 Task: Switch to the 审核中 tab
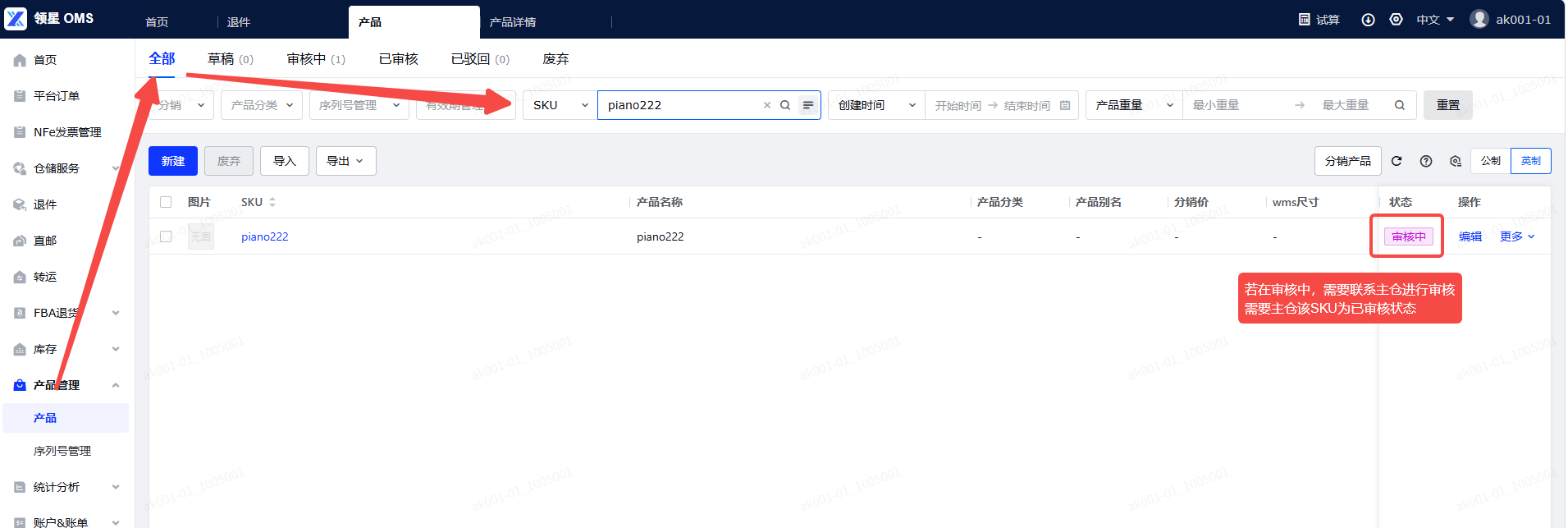[316, 59]
